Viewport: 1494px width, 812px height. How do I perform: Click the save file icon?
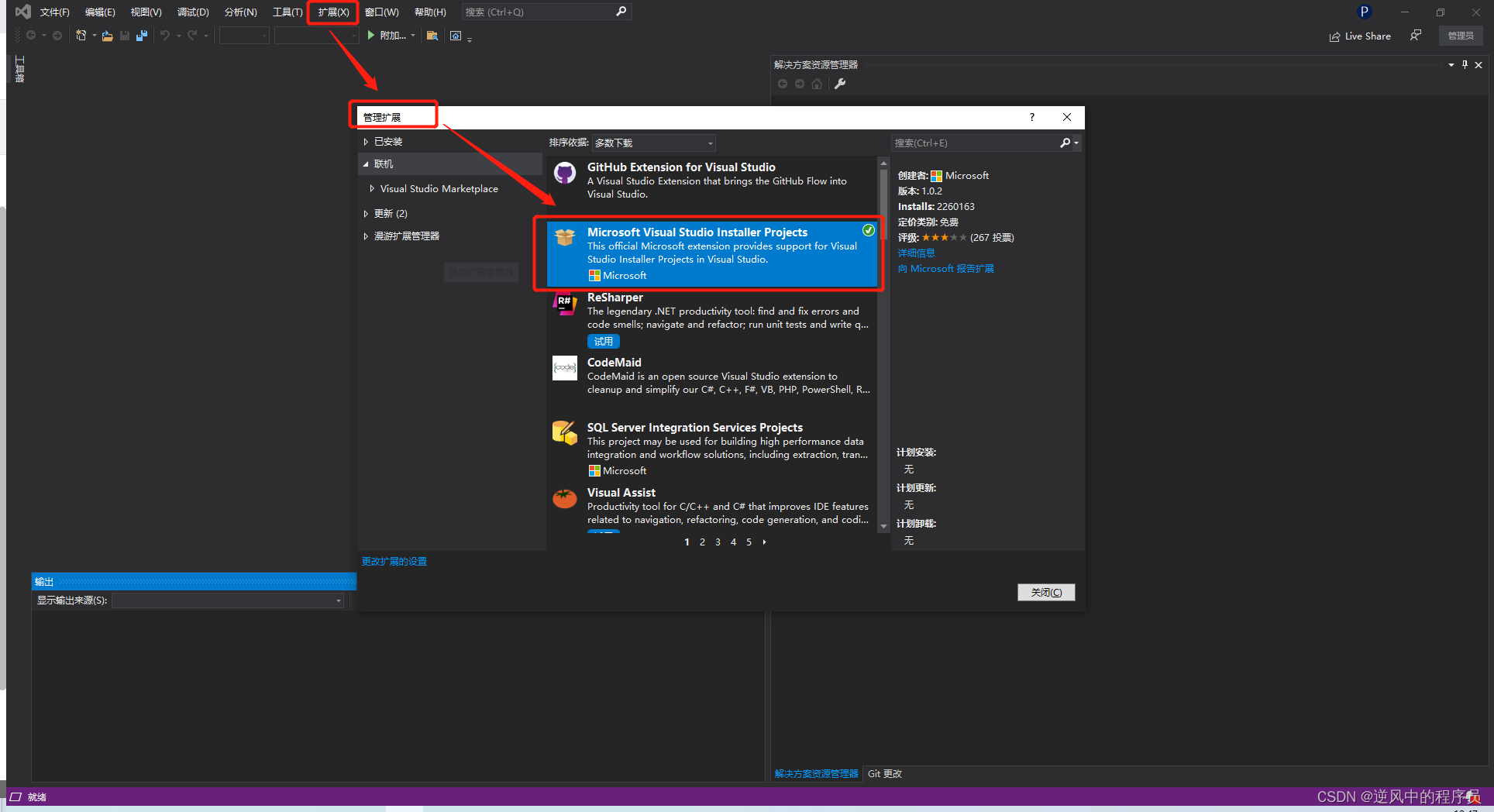pos(125,36)
